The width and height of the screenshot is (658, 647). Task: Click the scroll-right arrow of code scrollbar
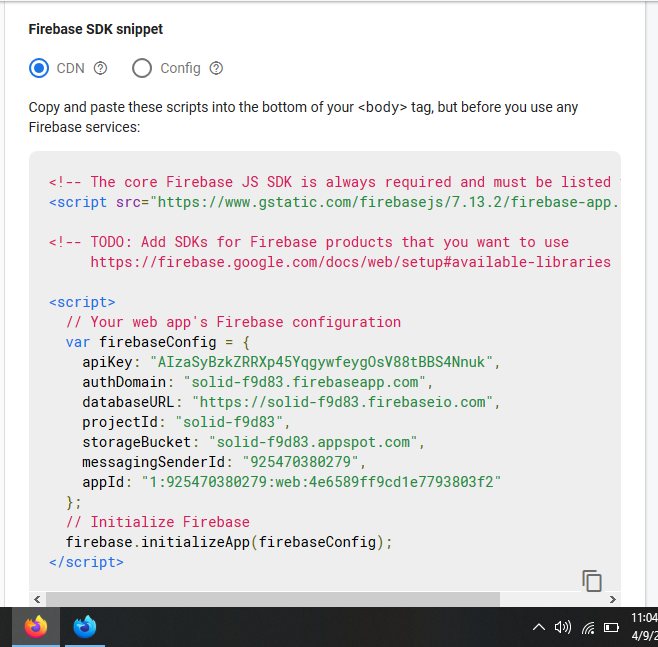(612, 598)
